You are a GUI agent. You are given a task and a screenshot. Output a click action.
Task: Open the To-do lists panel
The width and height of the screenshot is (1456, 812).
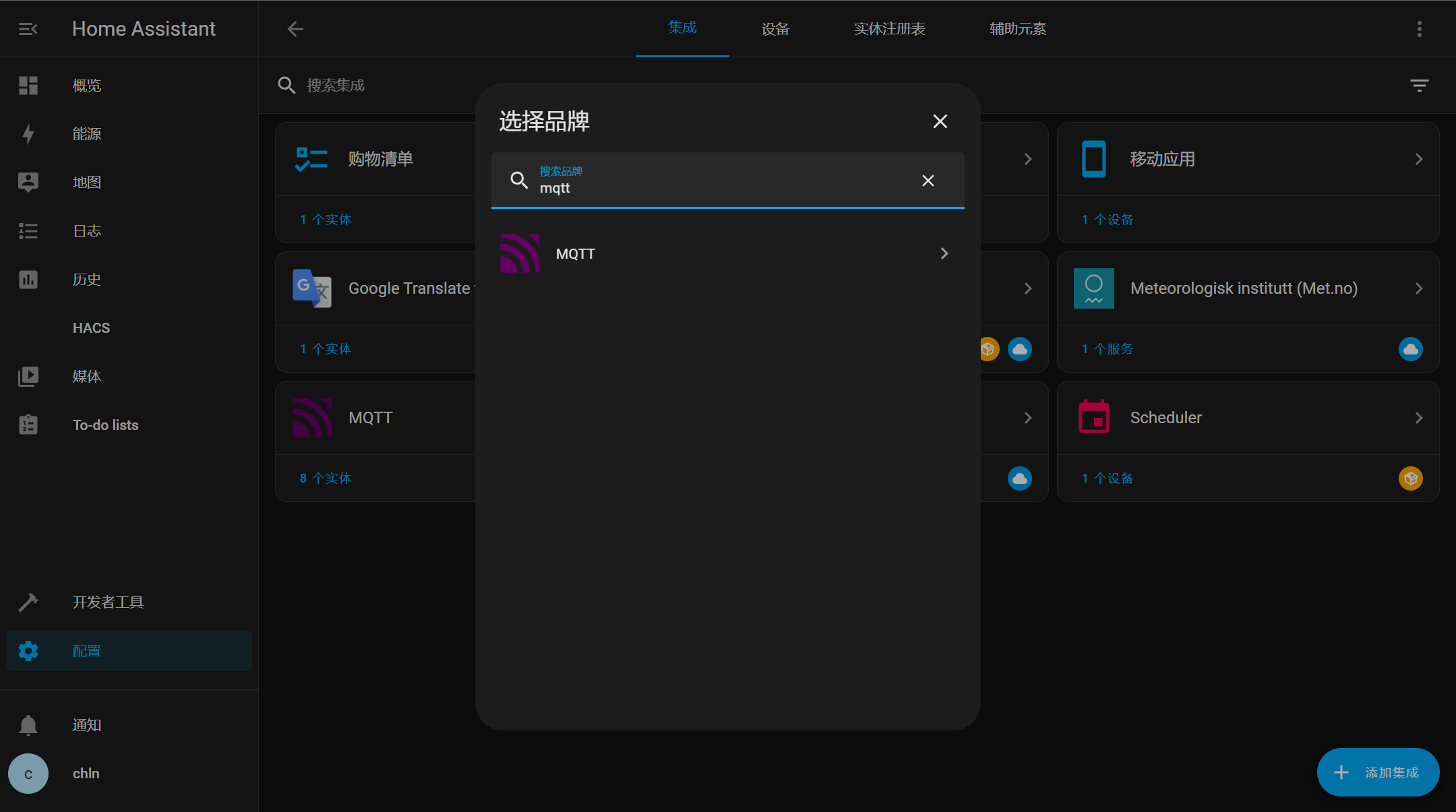pyautogui.click(x=129, y=425)
